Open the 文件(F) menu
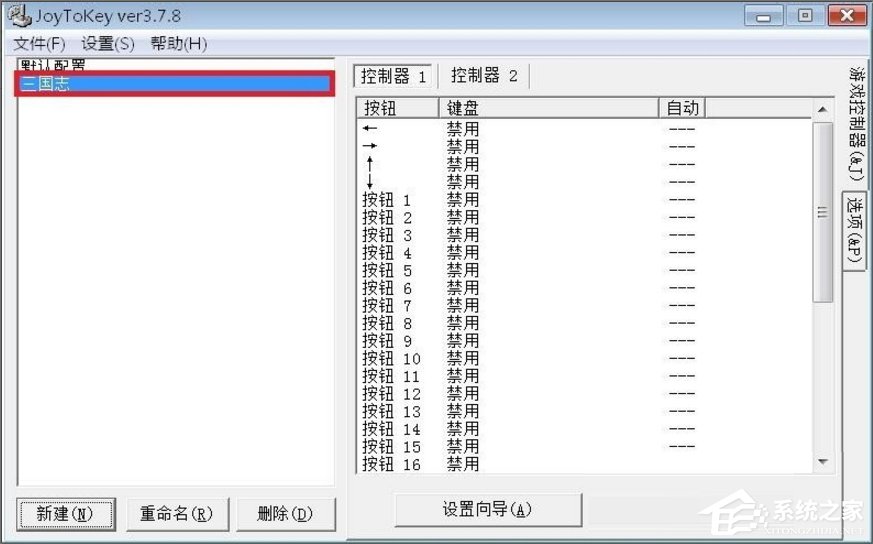 39,43
